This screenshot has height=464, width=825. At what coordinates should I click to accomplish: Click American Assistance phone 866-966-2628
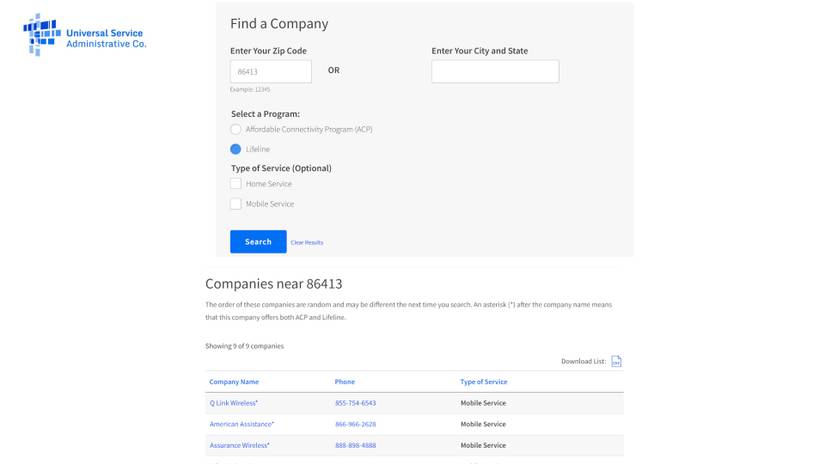click(x=355, y=424)
